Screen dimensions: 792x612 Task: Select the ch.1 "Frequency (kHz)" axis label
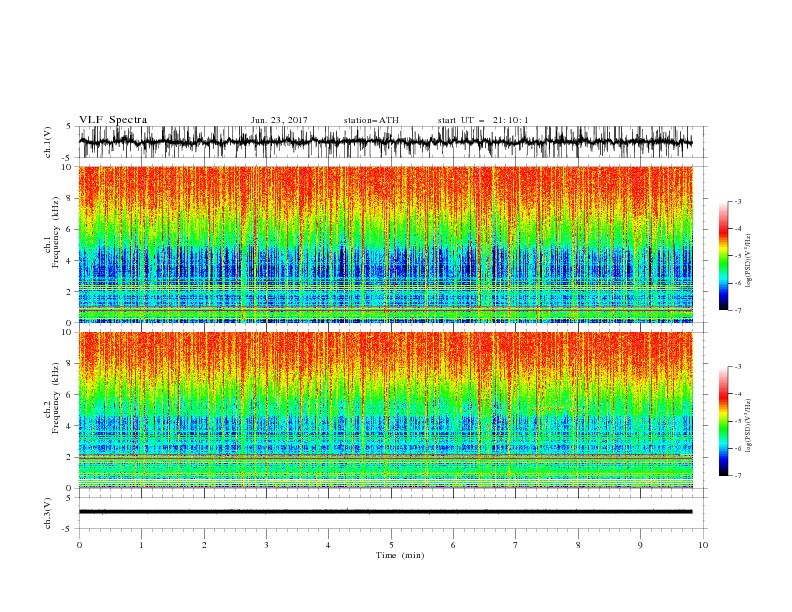(55, 233)
